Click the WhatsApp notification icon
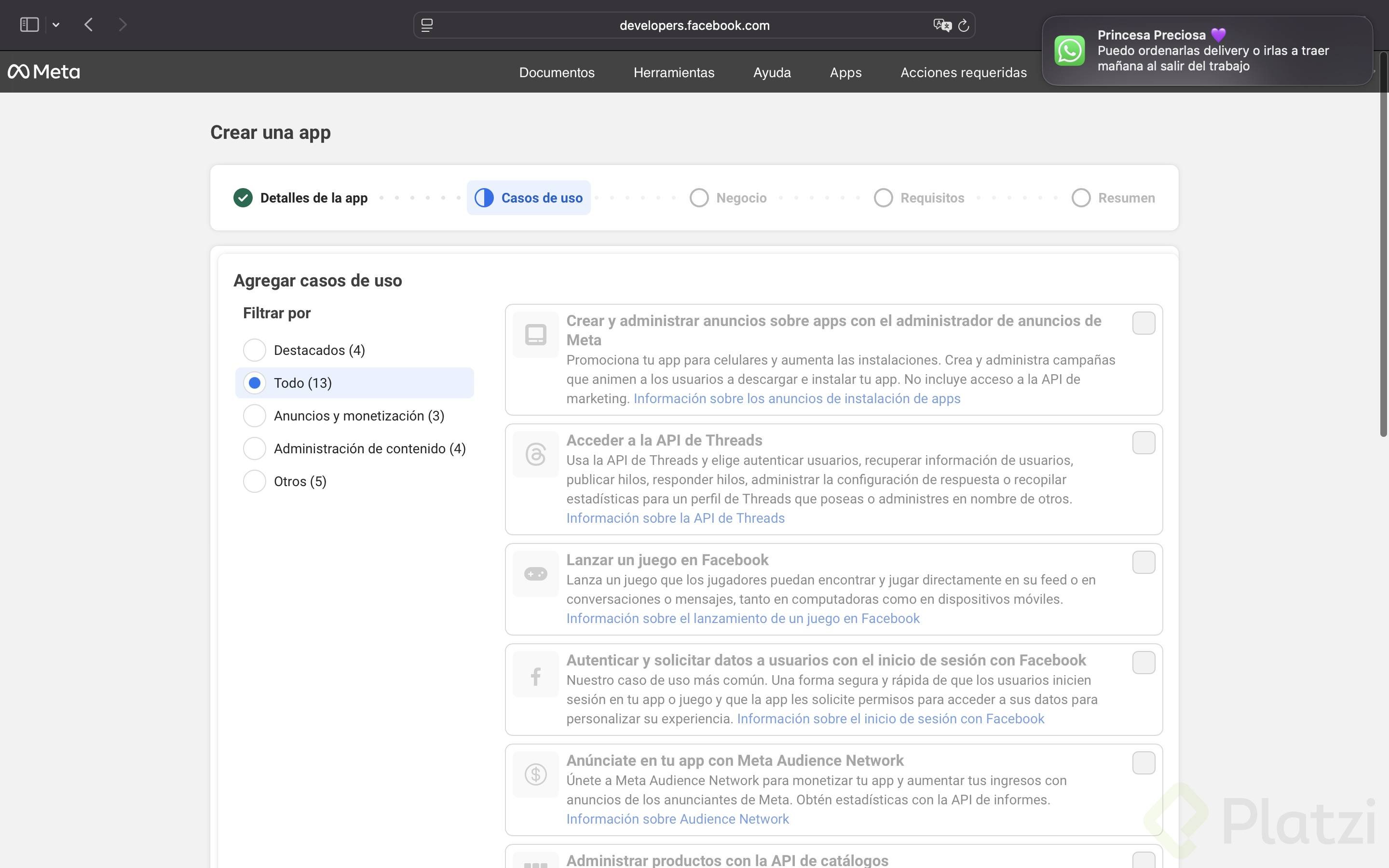The width and height of the screenshot is (1389, 868). point(1069,51)
